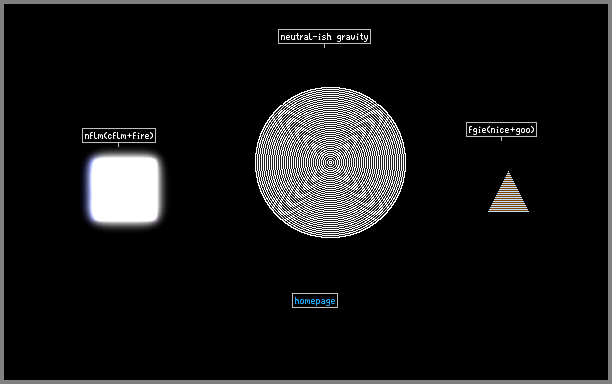Select the large concentric circle shape
Screen dimensions: 612x384
coord(330,162)
